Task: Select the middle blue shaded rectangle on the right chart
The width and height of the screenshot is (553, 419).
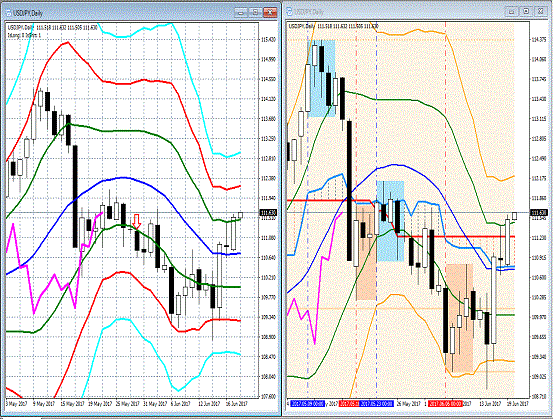Action: 390,221
